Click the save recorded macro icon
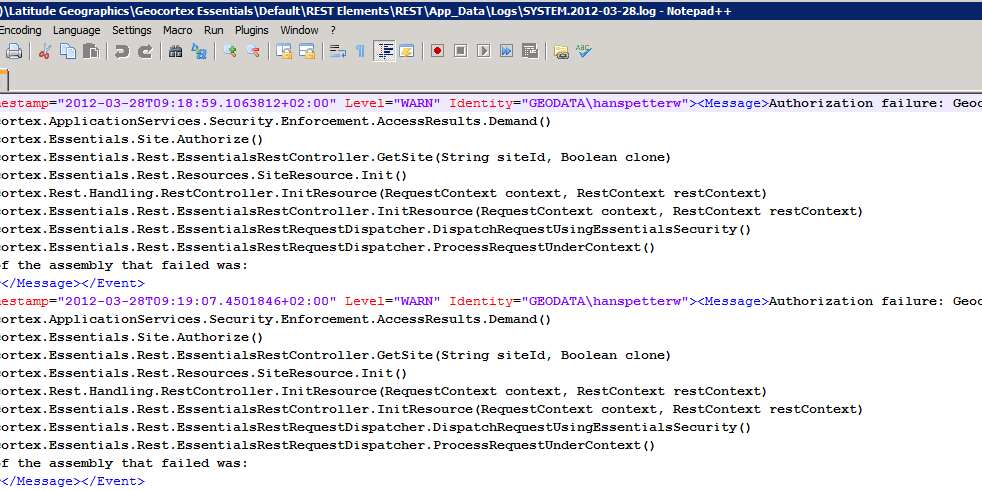This screenshot has height=491, width=982. click(x=530, y=51)
